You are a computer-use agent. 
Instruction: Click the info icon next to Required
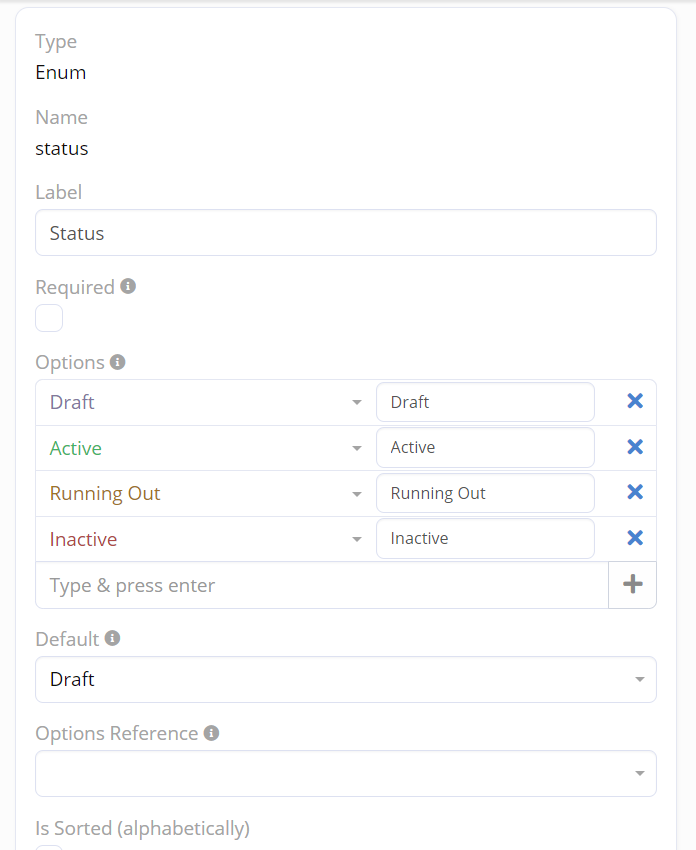pos(128,286)
